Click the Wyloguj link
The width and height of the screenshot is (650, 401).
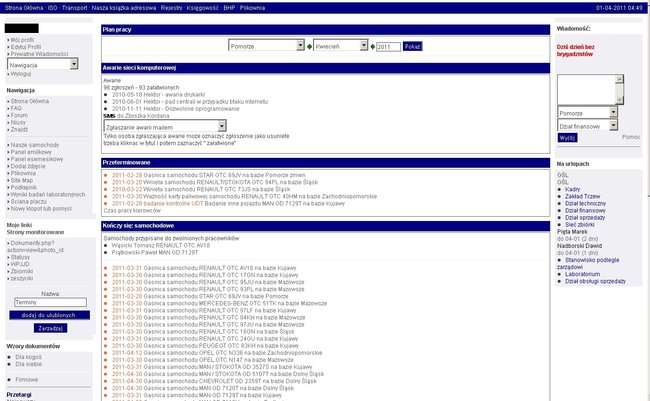[21, 74]
